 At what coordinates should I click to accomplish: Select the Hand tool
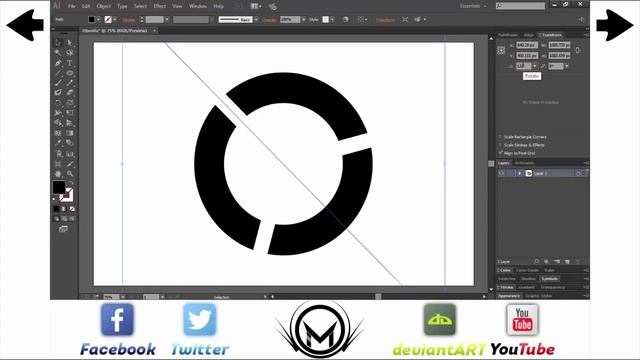coord(58,174)
